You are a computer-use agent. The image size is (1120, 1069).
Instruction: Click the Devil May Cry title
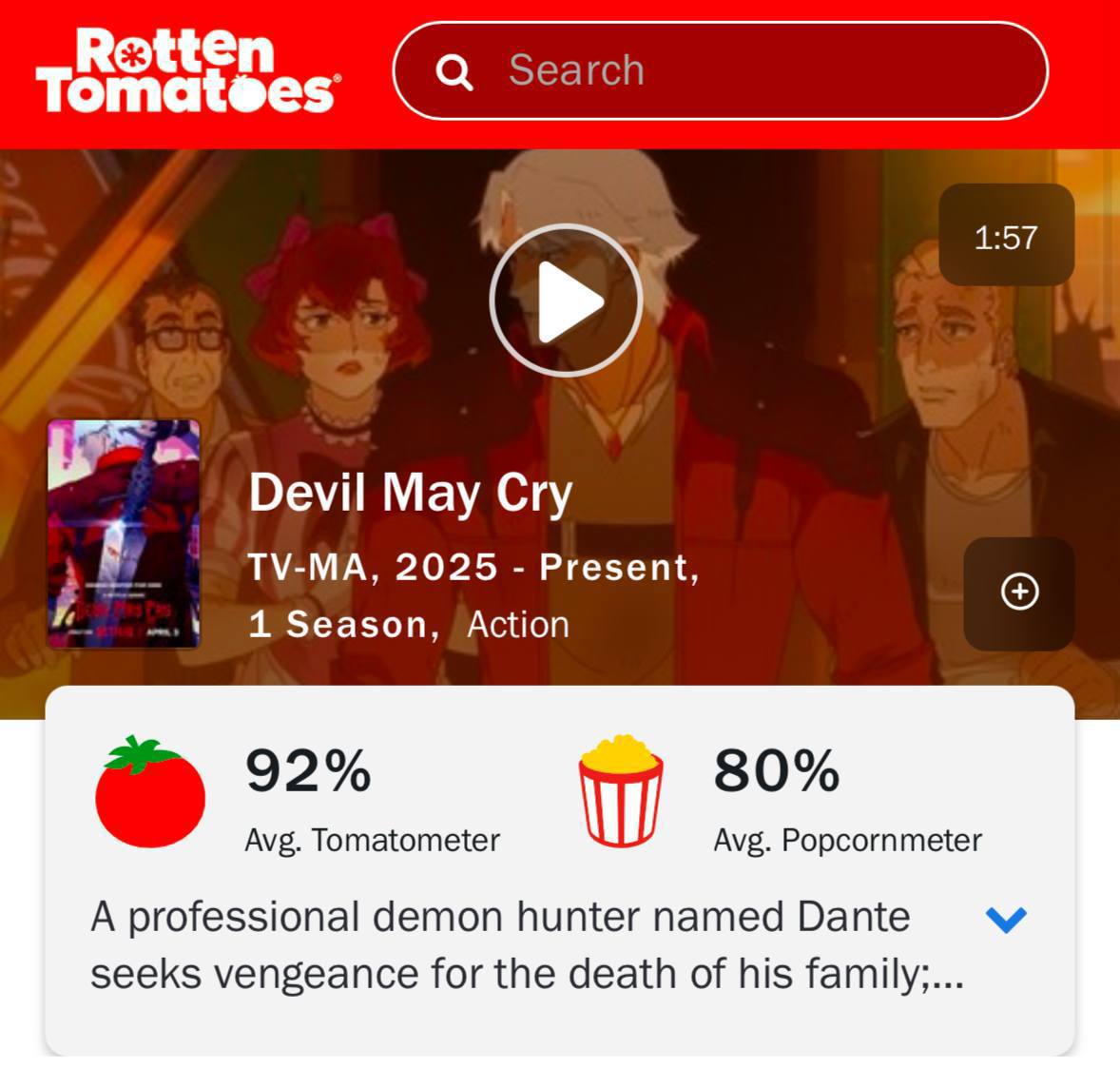410,493
